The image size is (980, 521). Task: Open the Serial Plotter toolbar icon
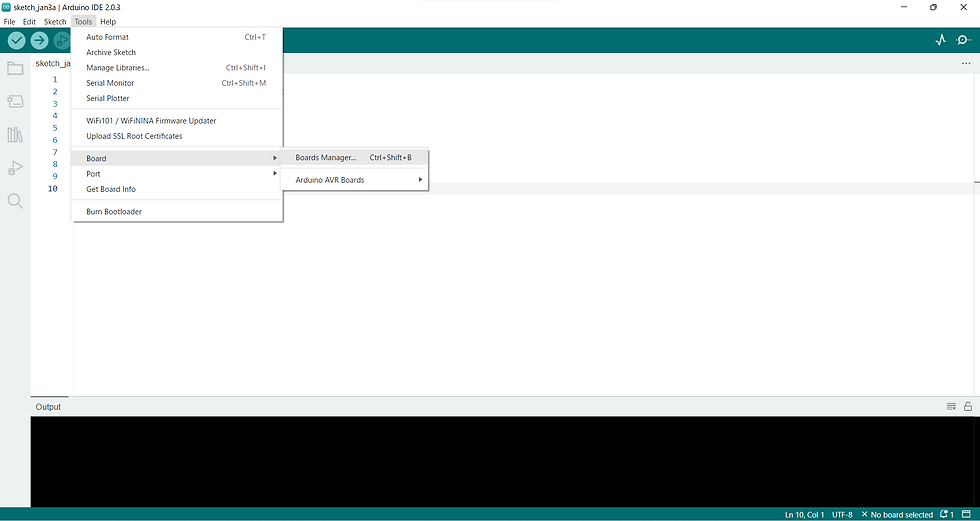pos(941,41)
